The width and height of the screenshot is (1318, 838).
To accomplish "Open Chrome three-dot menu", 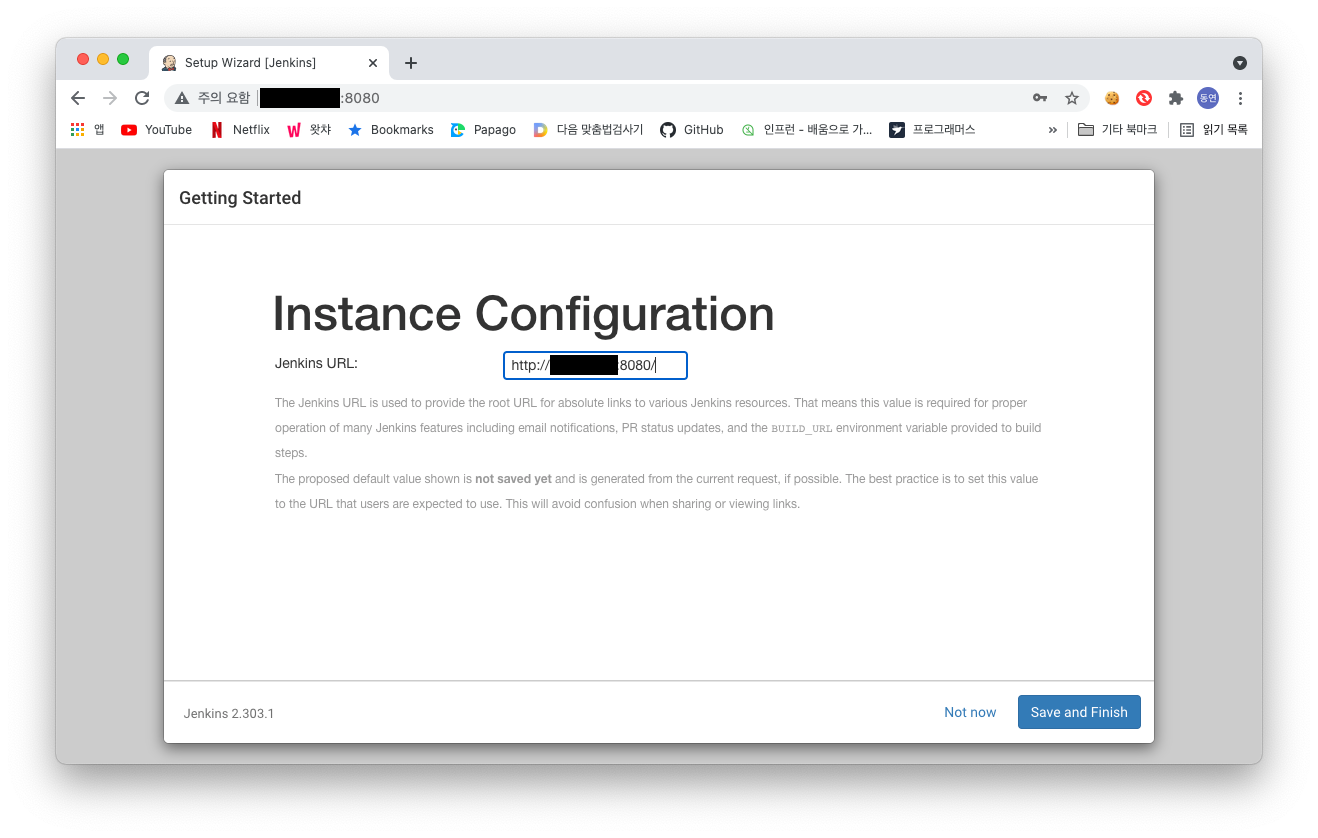I will coord(1240,98).
